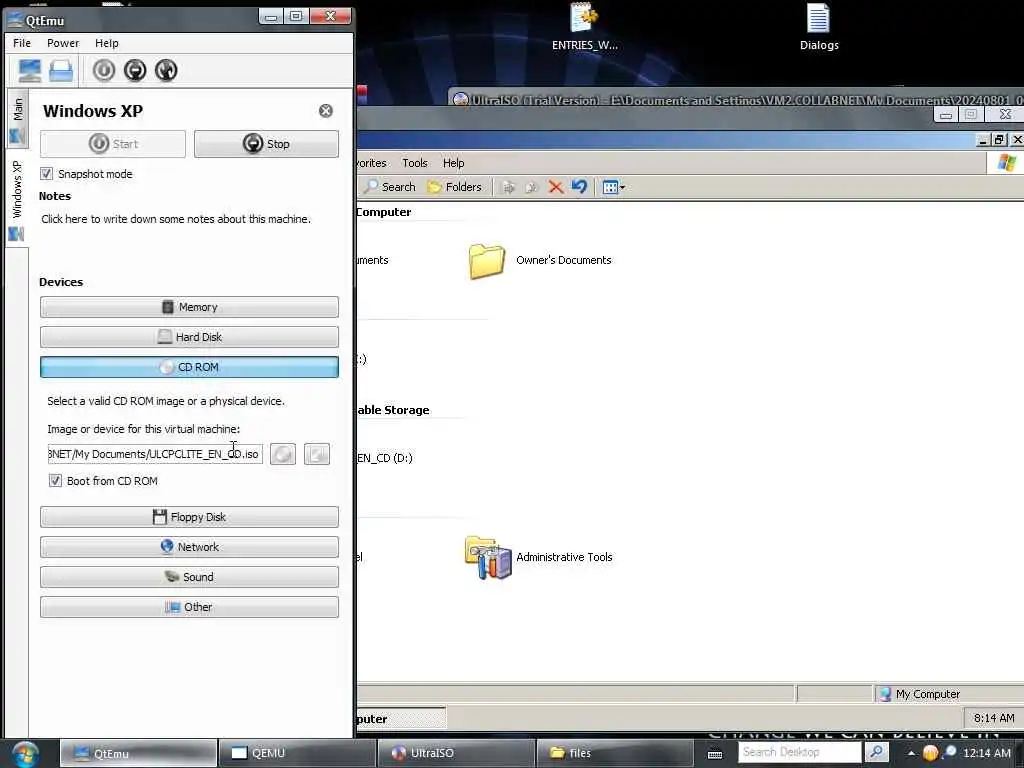Click the virtual machine monitor icon in QtEmu toolbar
The width and height of the screenshot is (1024, 768).
pos(29,70)
